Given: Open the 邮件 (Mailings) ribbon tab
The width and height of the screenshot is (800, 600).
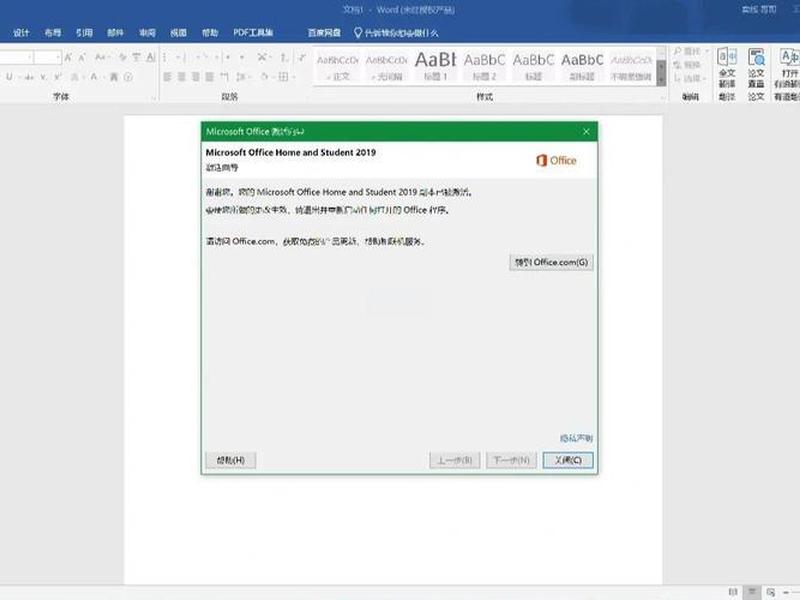Looking at the screenshot, I should [115, 33].
